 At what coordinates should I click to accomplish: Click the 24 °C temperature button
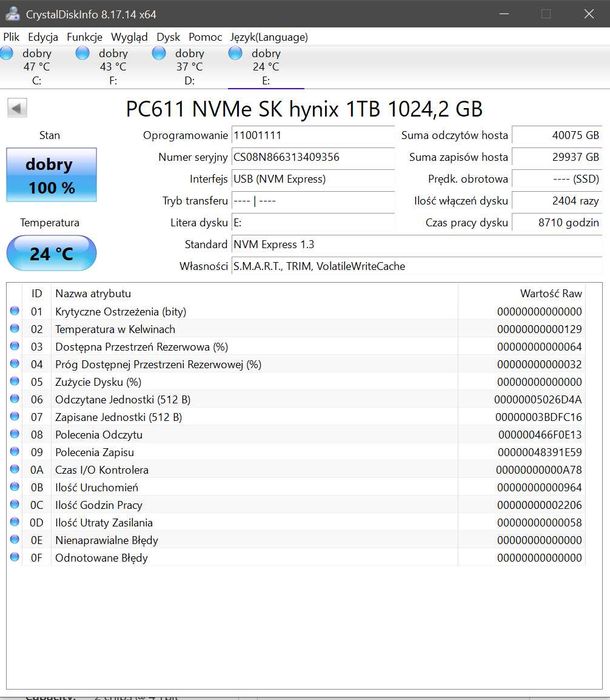[51, 253]
